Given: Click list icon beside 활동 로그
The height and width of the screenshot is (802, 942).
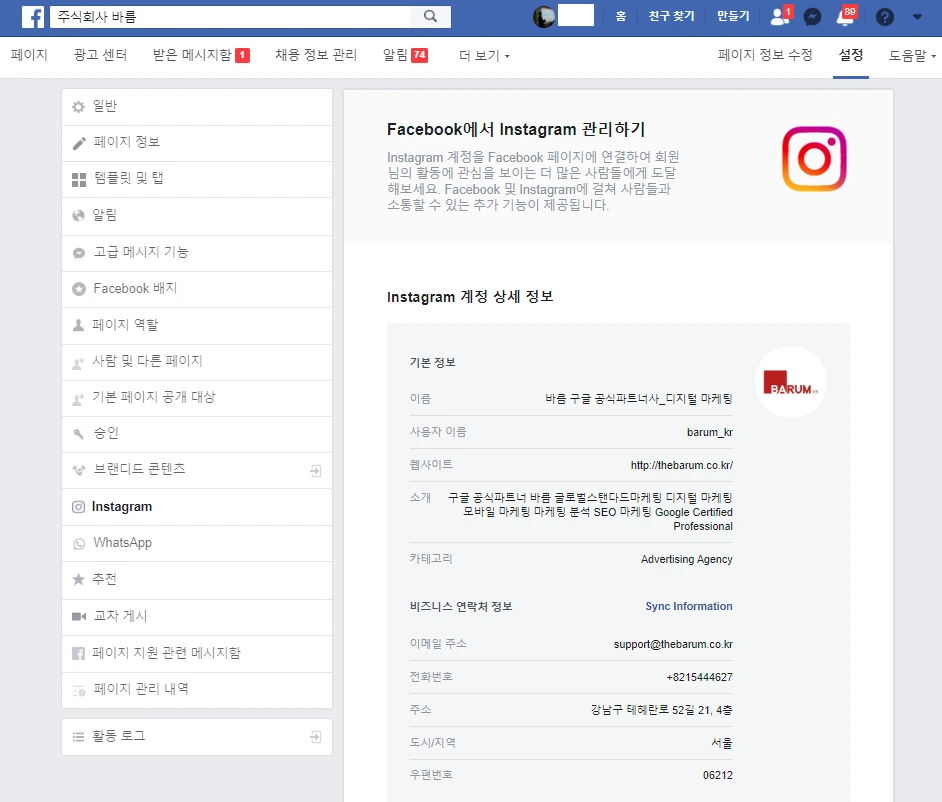Looking at the screenshot, I should (x=78, y=737).
